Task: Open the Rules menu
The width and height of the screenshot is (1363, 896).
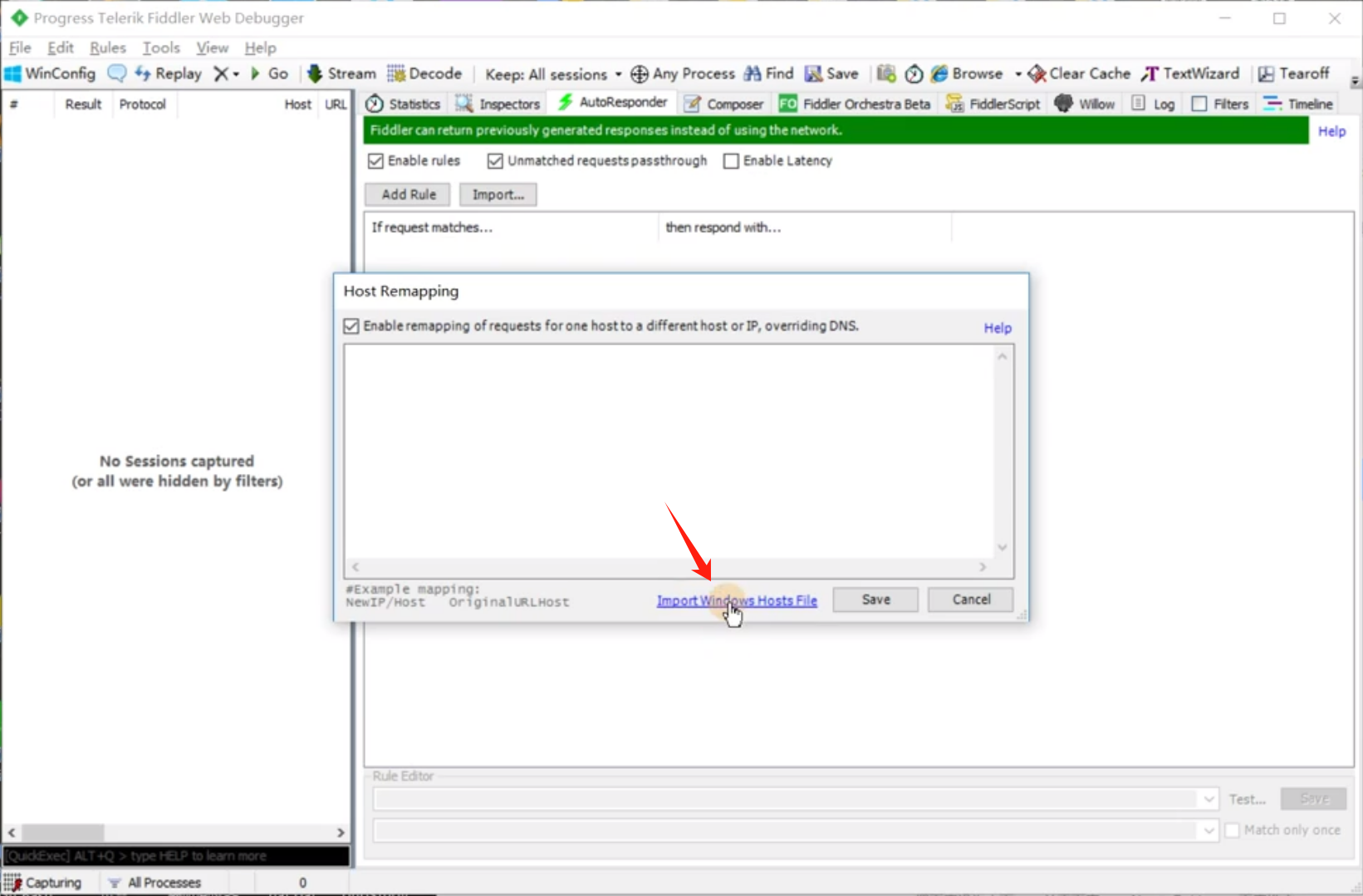Action: point(108,48)
